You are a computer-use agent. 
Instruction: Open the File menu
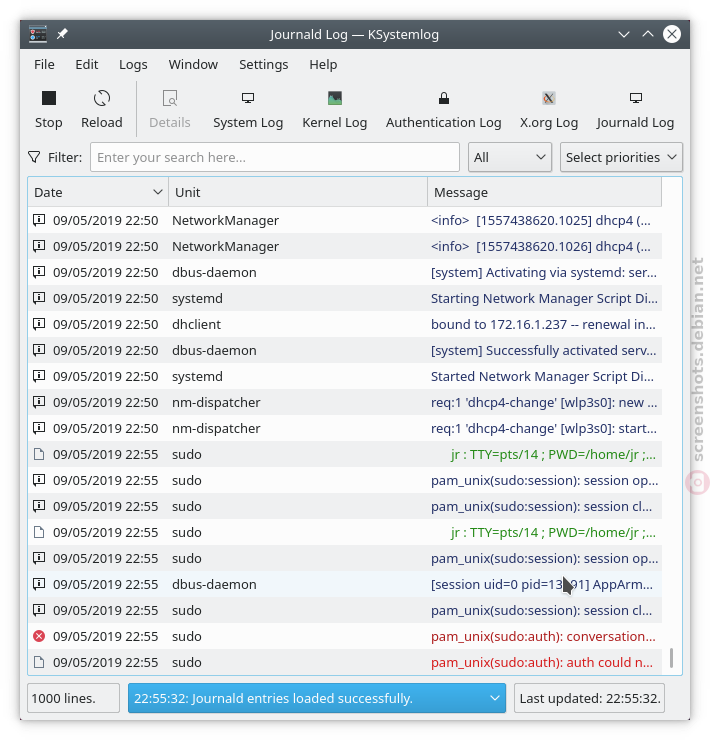[x=44, y=64]
